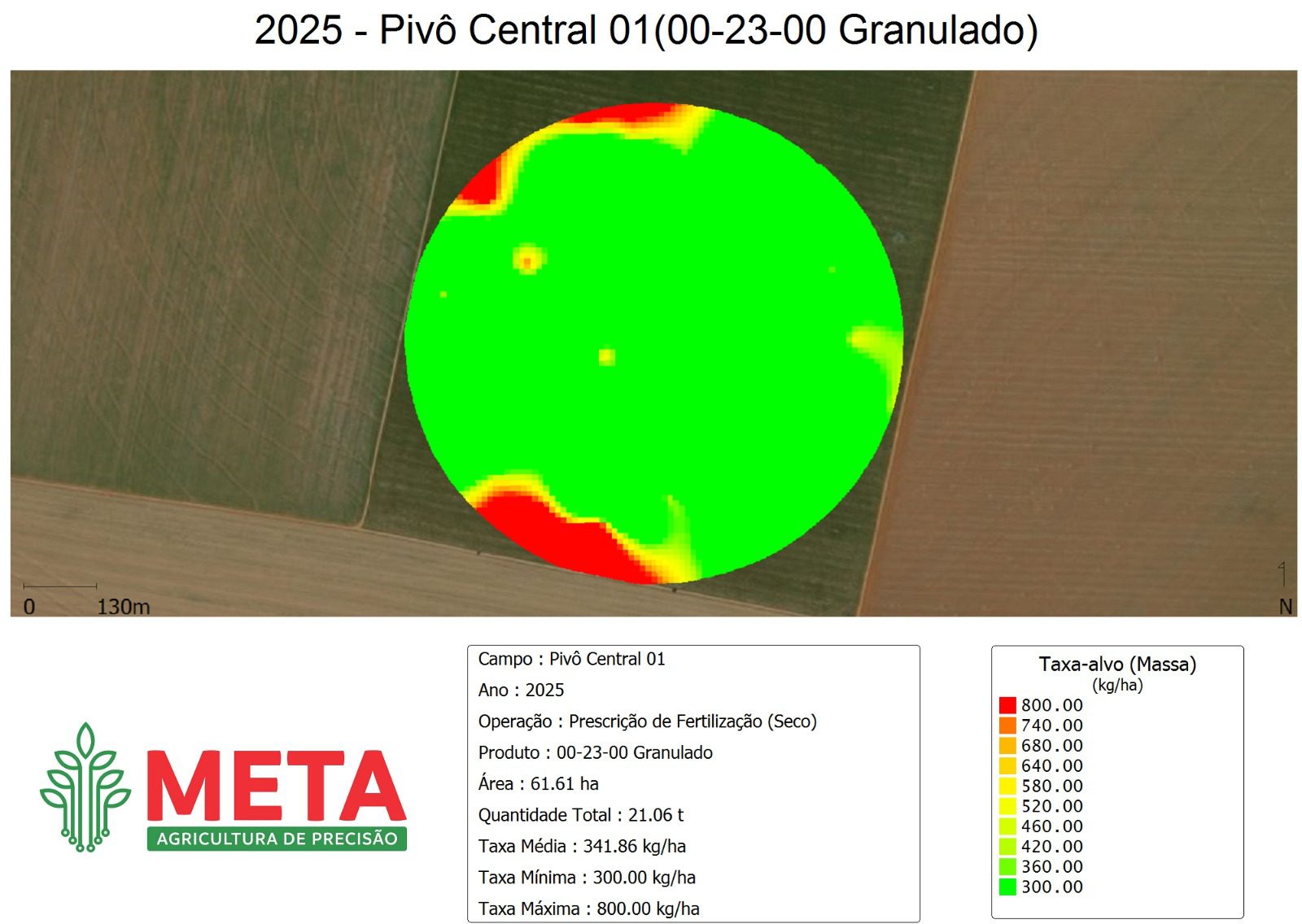
Task: Click the yellow 520.00 legend swatch
Action: [x=1007, y=807]
